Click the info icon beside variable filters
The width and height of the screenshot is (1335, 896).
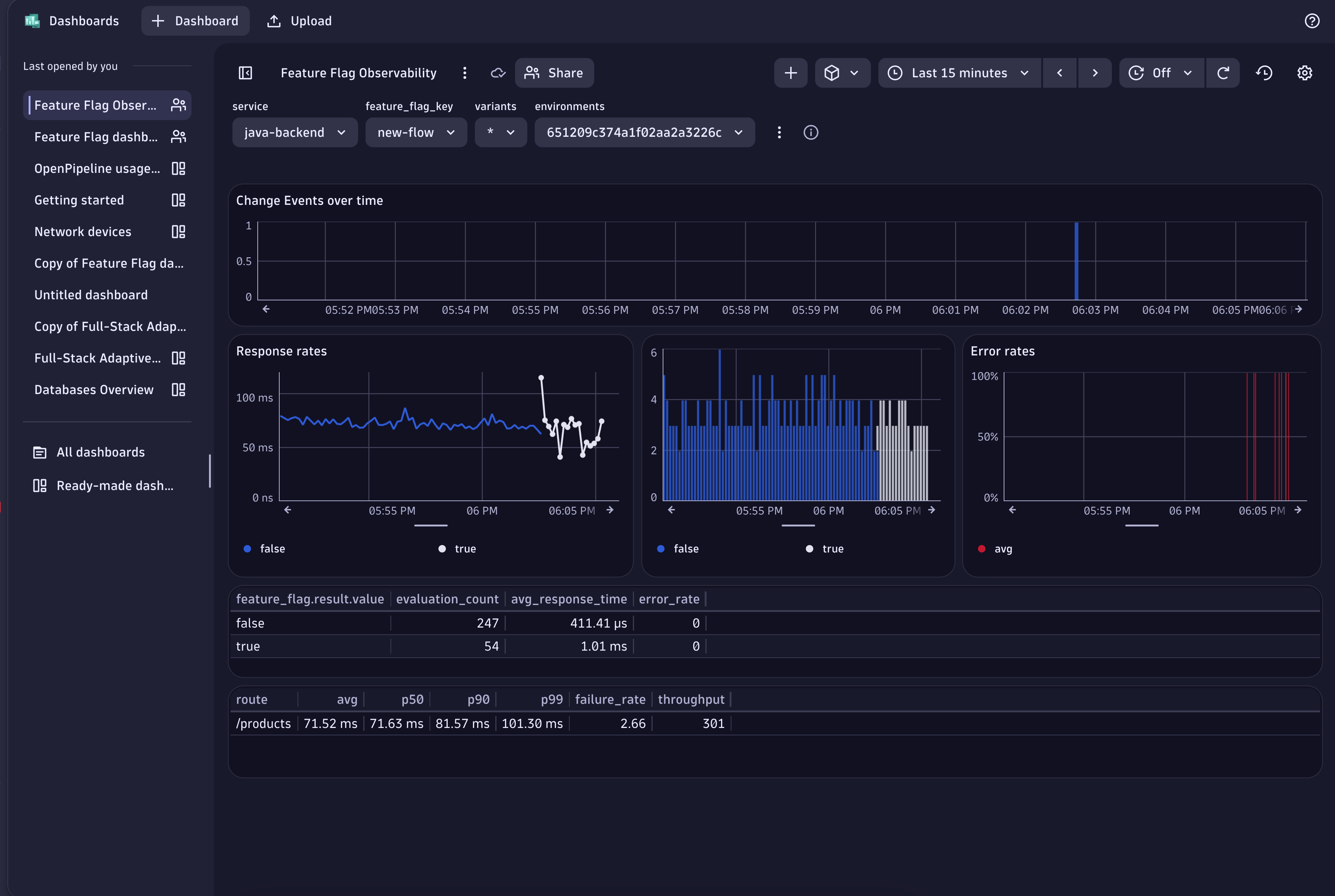coord(811,132)
